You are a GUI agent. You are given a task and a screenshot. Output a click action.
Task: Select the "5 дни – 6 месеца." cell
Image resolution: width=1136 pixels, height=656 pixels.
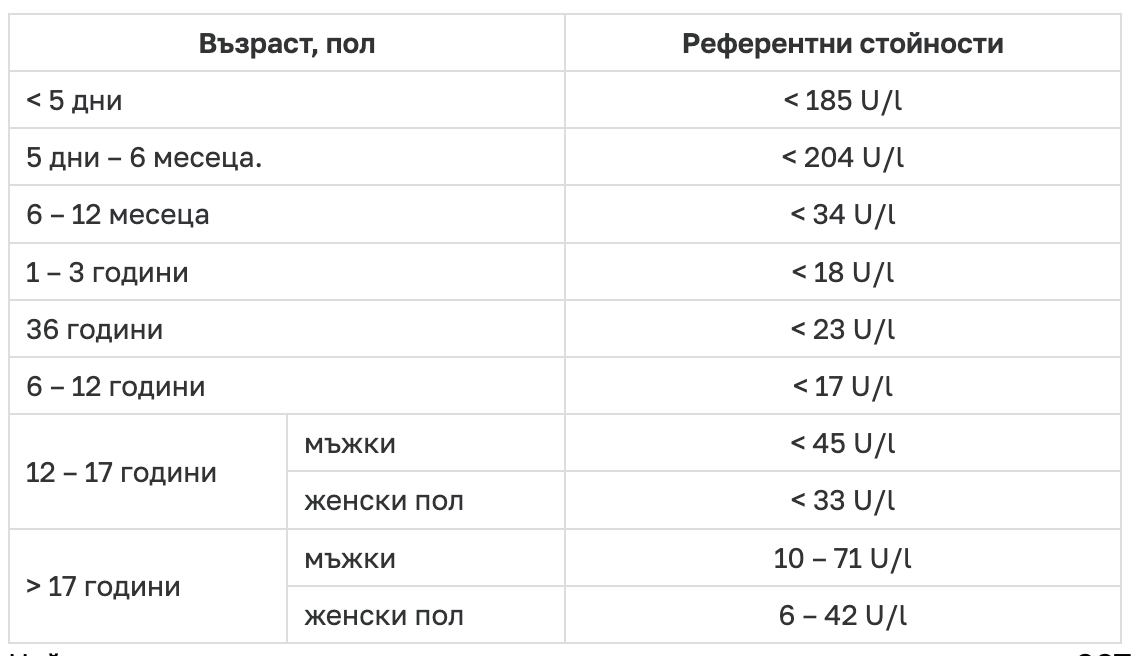(x=144, y=158)
